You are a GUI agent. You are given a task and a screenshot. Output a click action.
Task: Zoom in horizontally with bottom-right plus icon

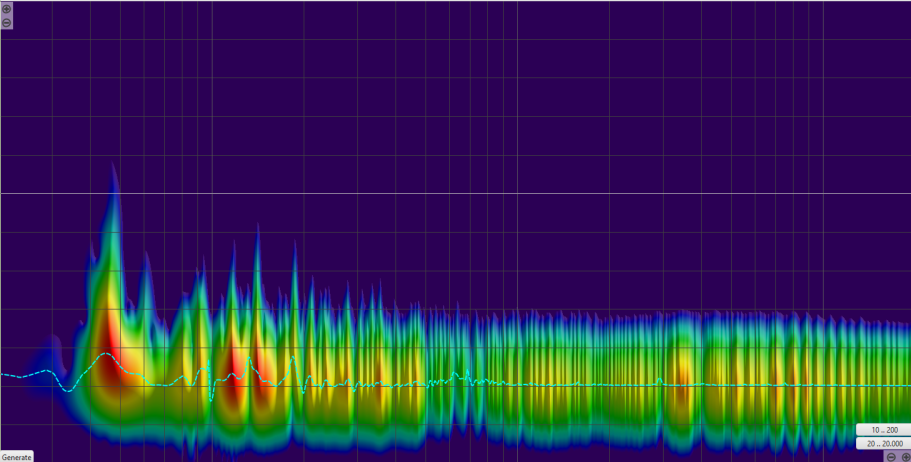(x=905, y=457)
